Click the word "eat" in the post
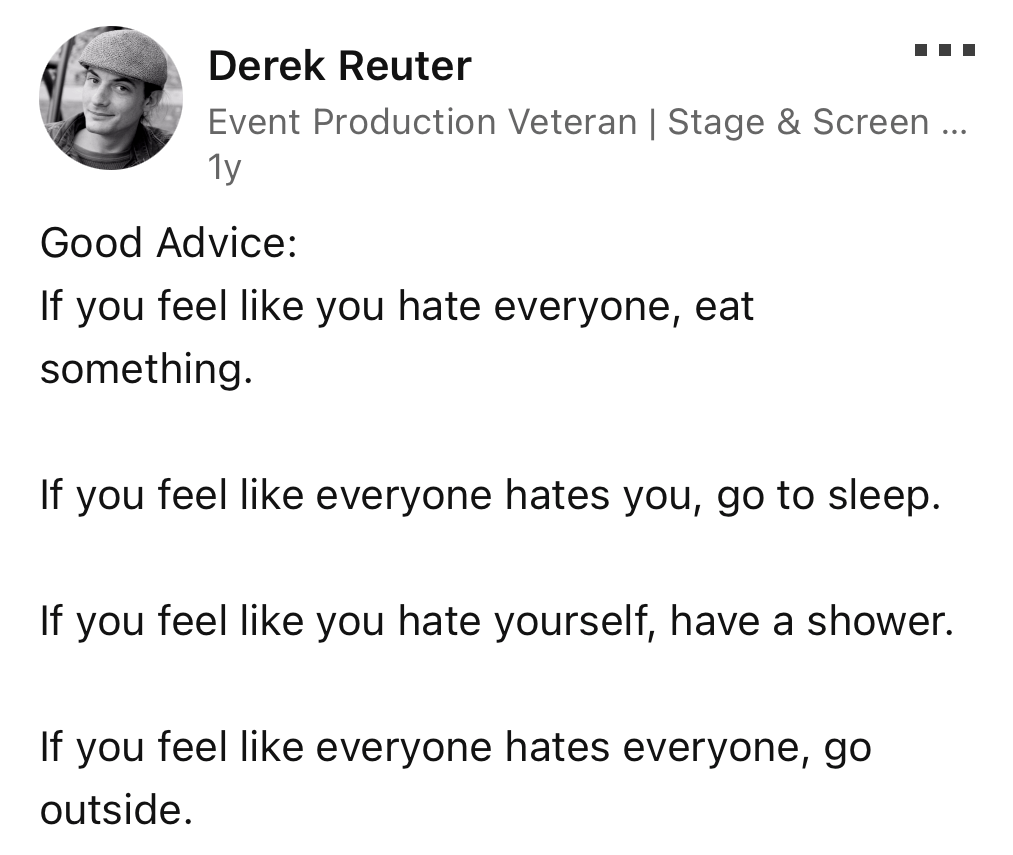 724,306
